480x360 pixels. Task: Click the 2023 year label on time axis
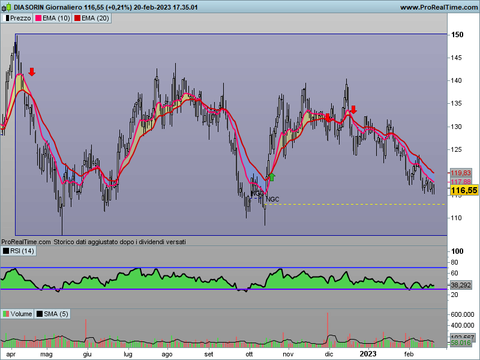tap(368, 354)
